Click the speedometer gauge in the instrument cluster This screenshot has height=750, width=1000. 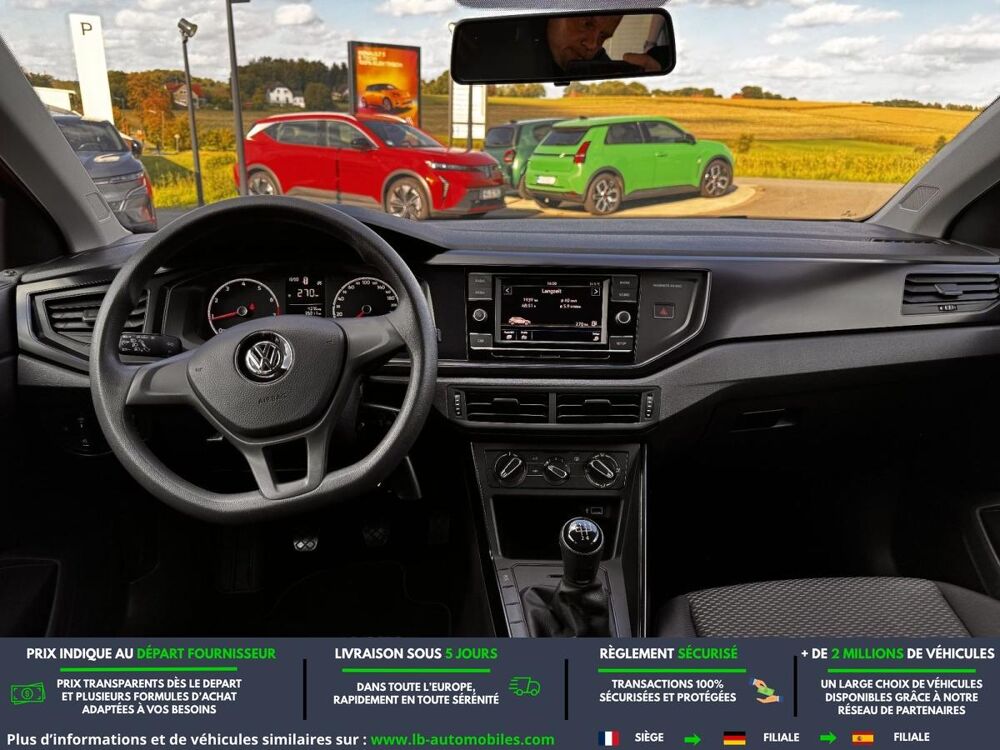pyautogui.click(x=365, y=298)
